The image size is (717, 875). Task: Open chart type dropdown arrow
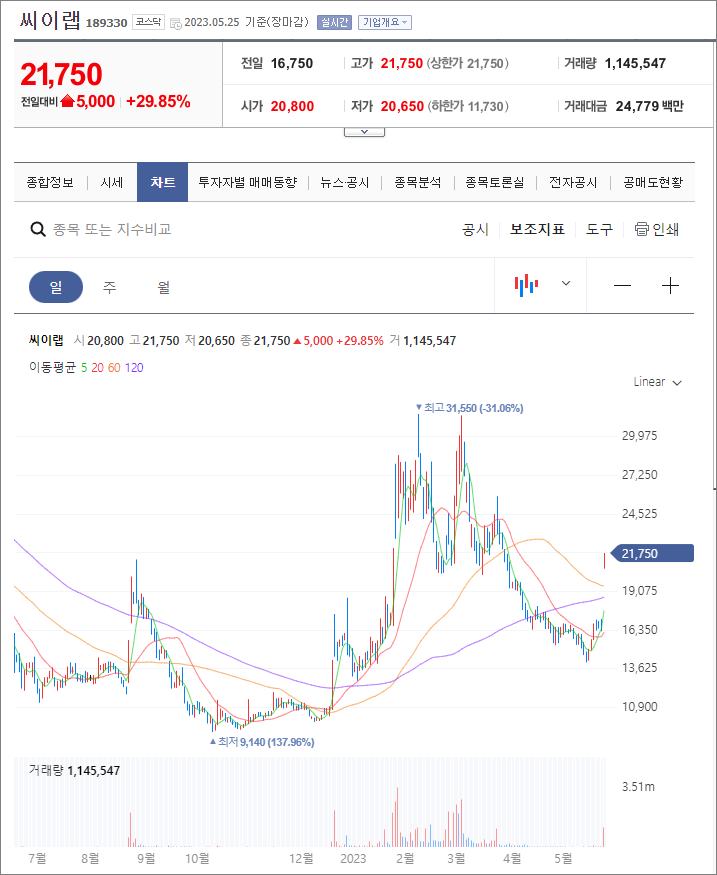[566, 283]
